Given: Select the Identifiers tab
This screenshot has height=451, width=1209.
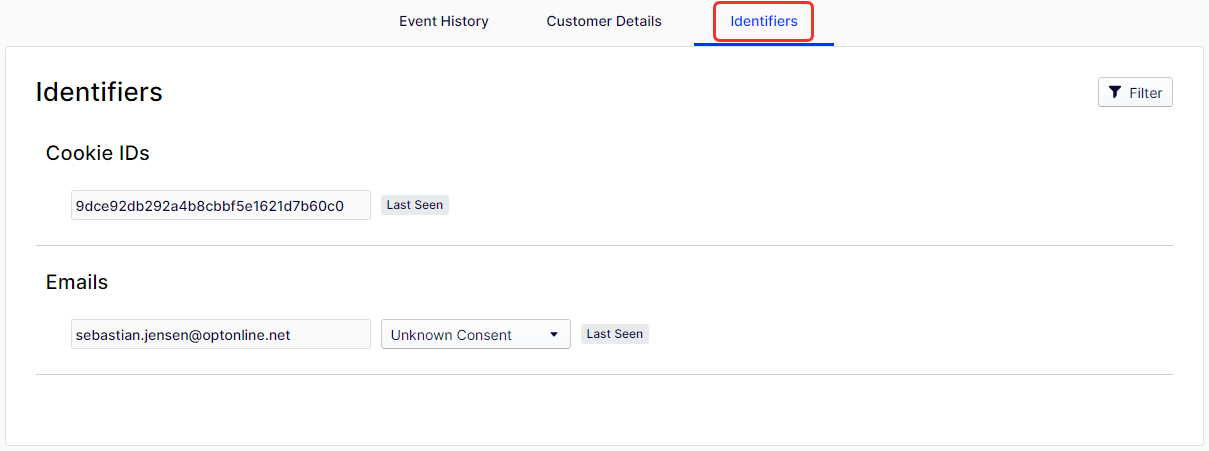Looking at the screenshot, I should tap(764, 21).
